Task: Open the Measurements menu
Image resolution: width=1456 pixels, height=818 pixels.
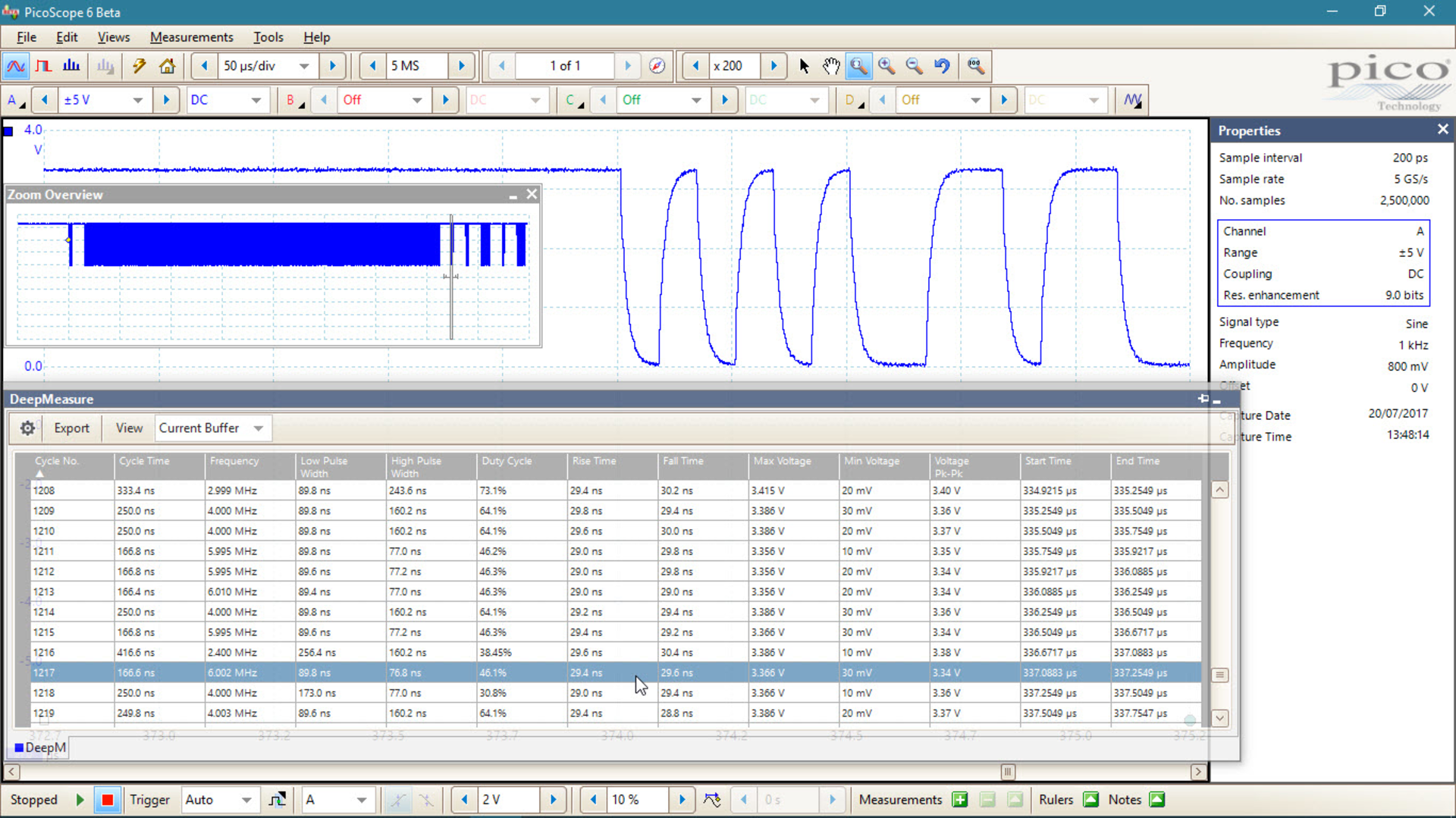Action: pos(191,37)
